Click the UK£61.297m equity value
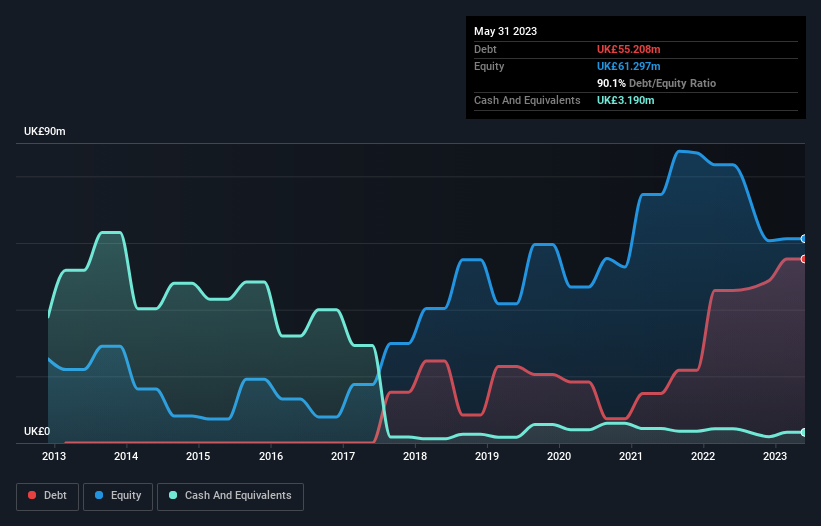The width and height of the screenshot is (821, 526). (628, 66)
